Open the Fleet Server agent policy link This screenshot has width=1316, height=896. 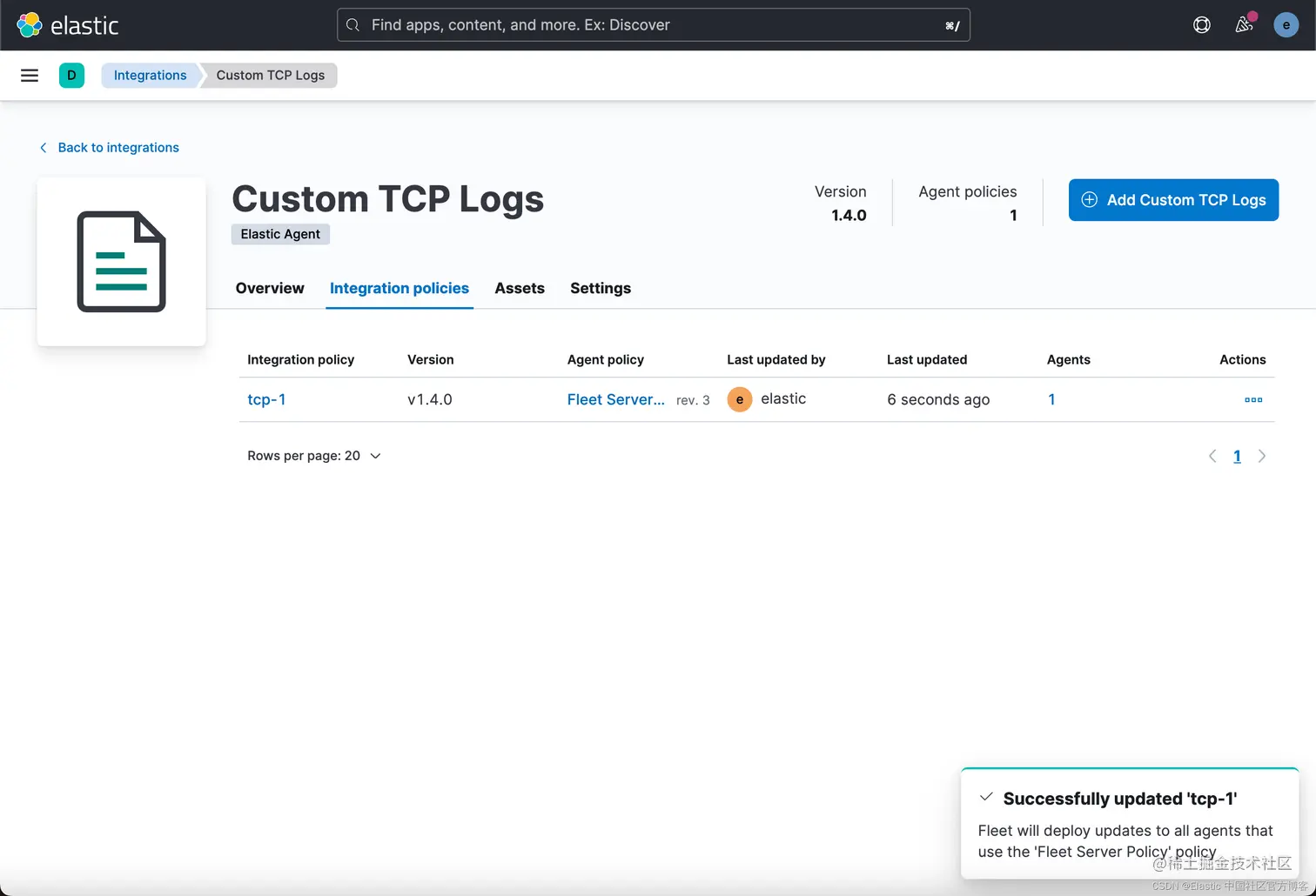point(616,400)
